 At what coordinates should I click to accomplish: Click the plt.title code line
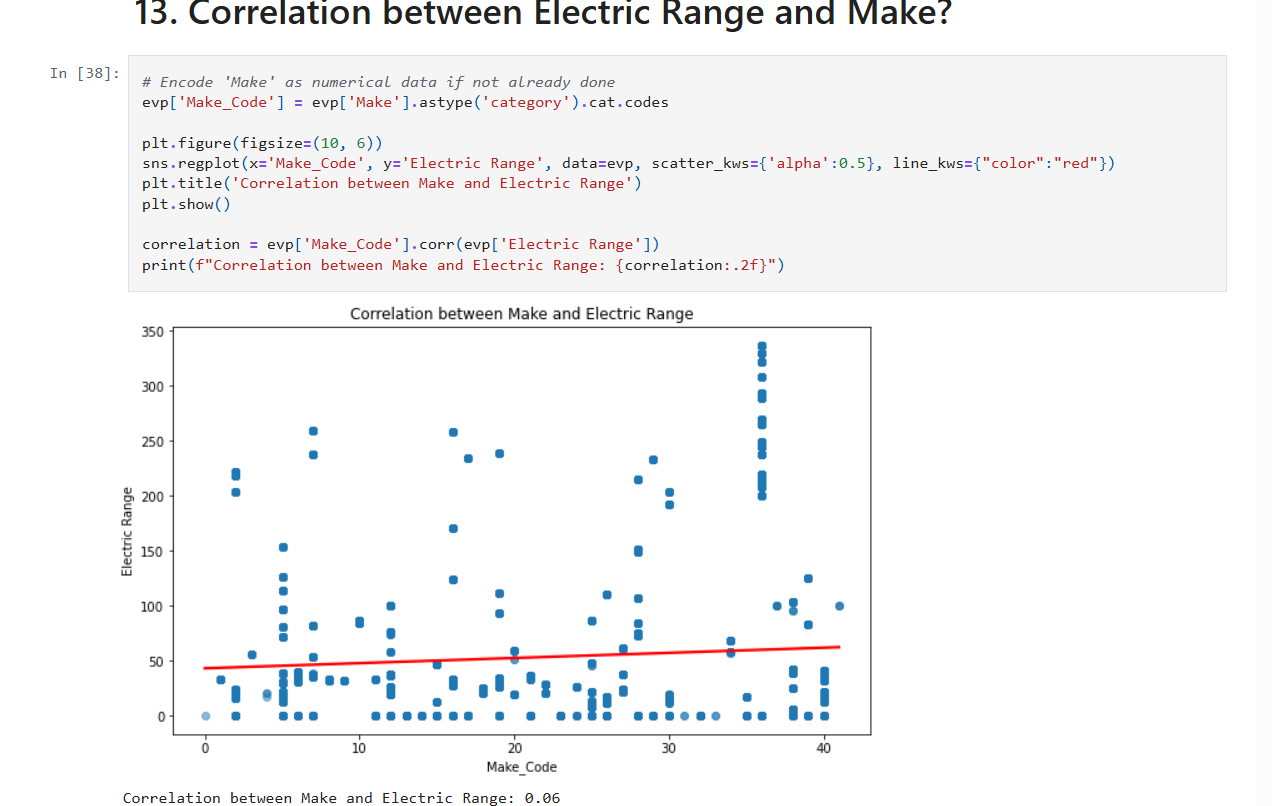coord(391,183)
